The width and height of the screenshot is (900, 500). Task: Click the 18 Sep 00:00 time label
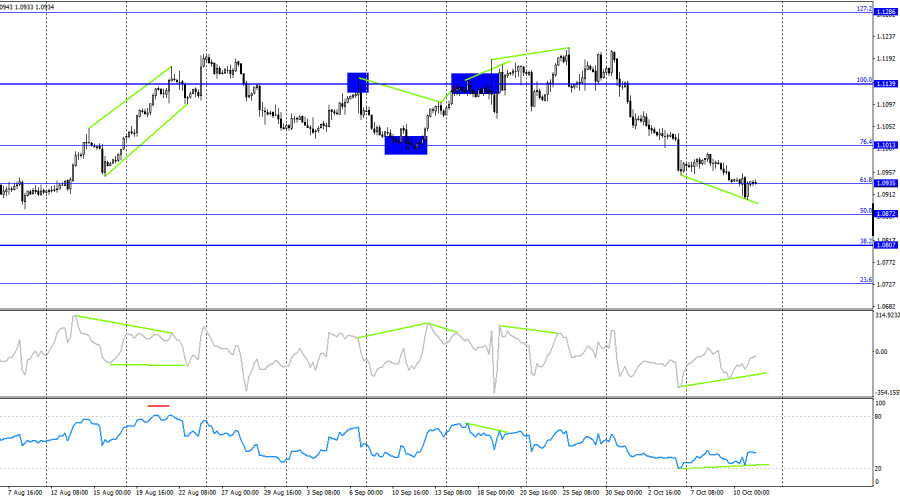click(x=495, y=493)
